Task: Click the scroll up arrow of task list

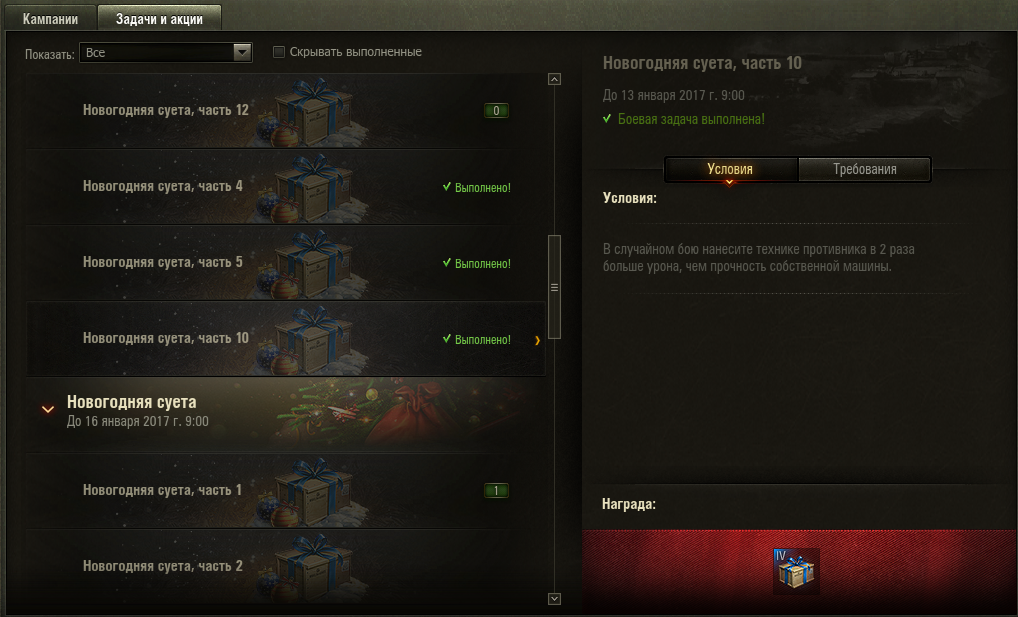Action: pyautogui.click(x=554, y=79)
